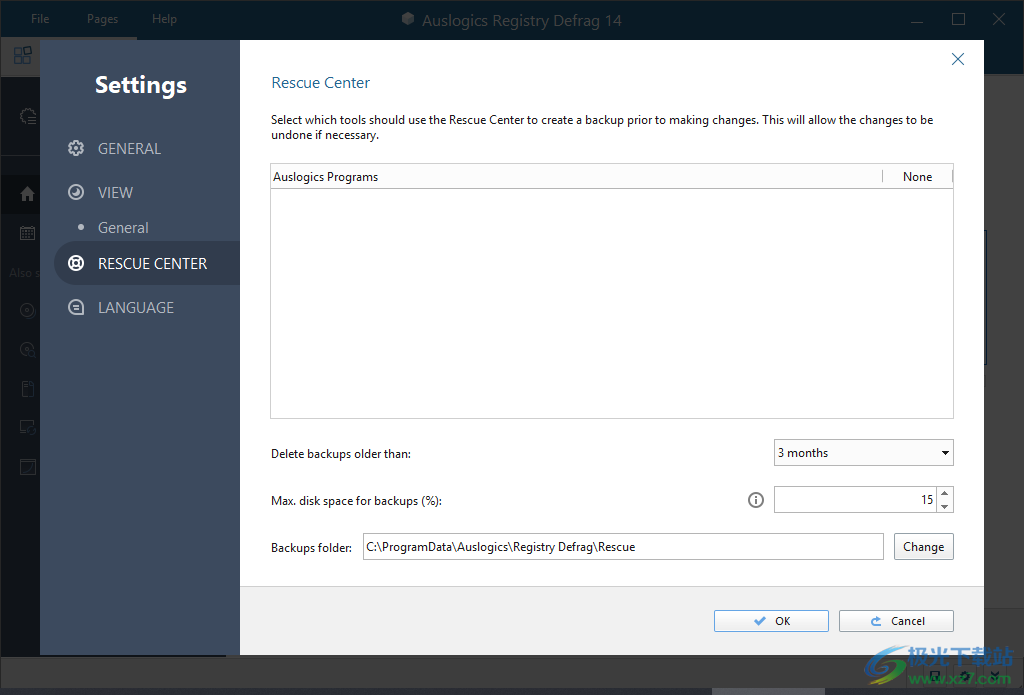Open the Help menu in main window
The height and width of the screenshot is (695, 1024).
click(164, 19)
